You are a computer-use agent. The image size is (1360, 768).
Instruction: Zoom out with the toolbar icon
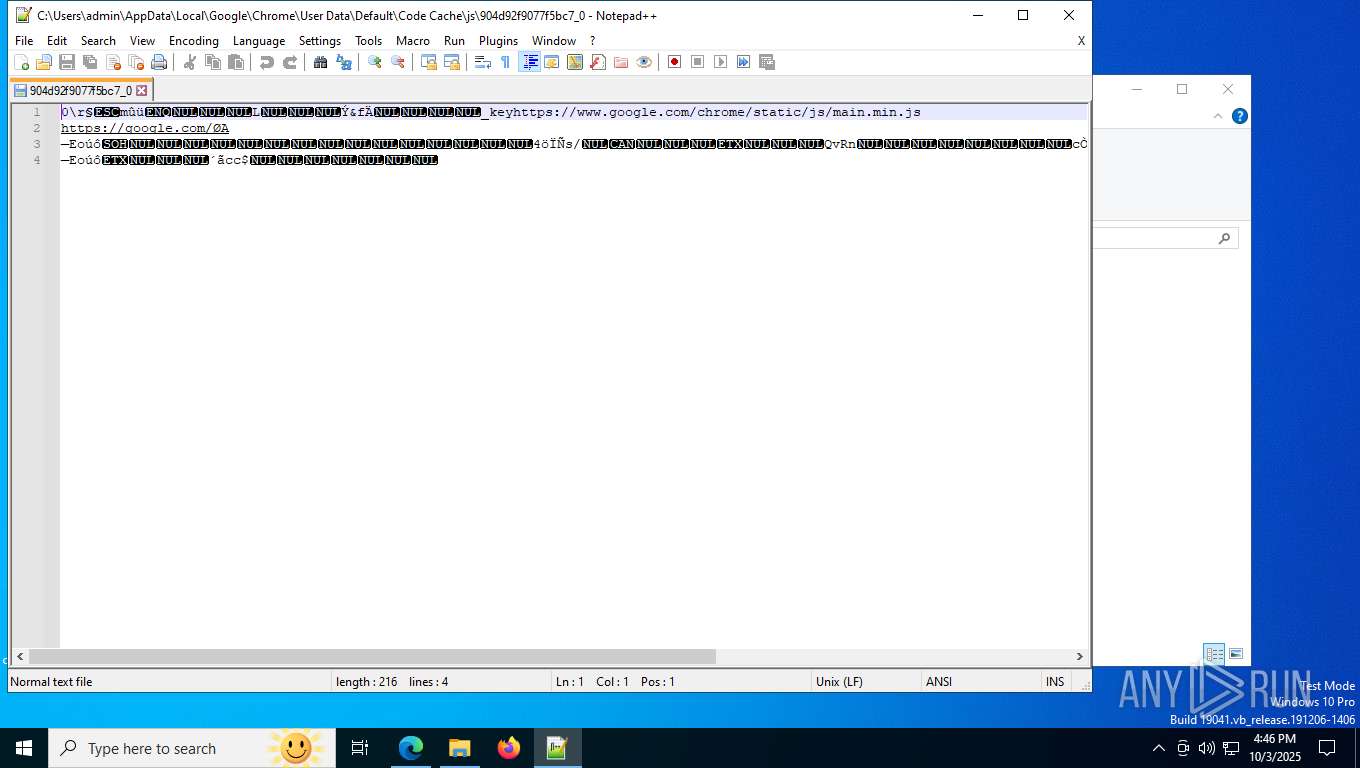(398, 62)
